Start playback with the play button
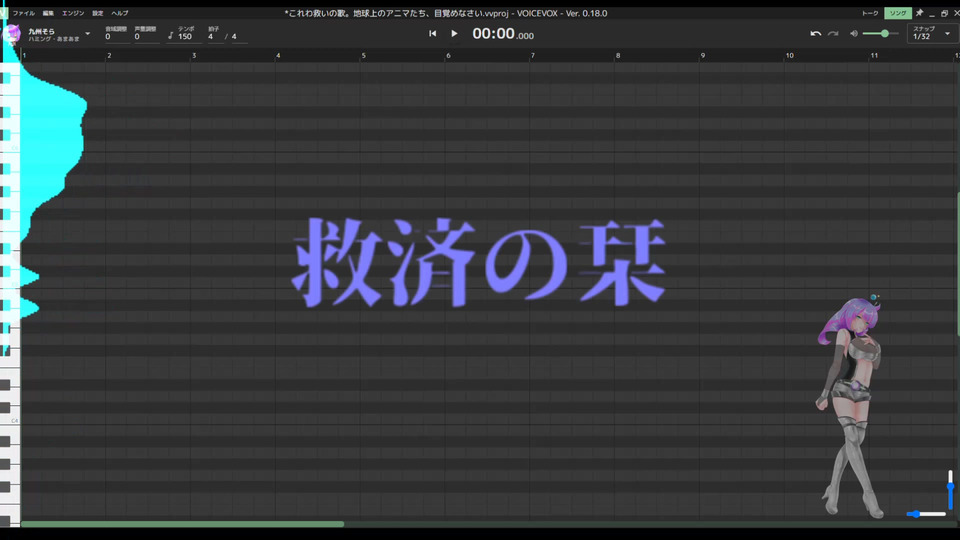The width and height of the screenshot is (960, 540). (x=454, y=34)
